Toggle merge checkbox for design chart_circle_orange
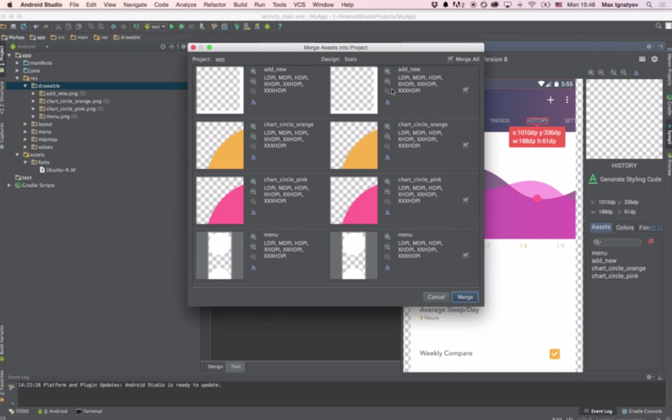The height and width of the screenshot is (420, 672). tap(466, 145)
